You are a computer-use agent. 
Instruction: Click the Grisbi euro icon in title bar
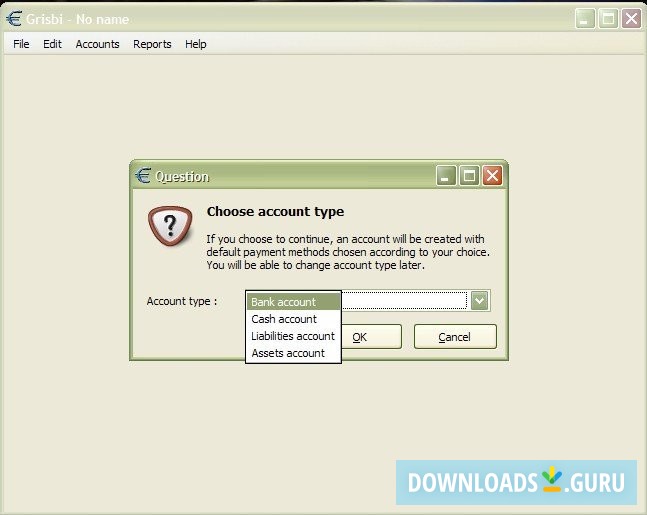(14, 19)
